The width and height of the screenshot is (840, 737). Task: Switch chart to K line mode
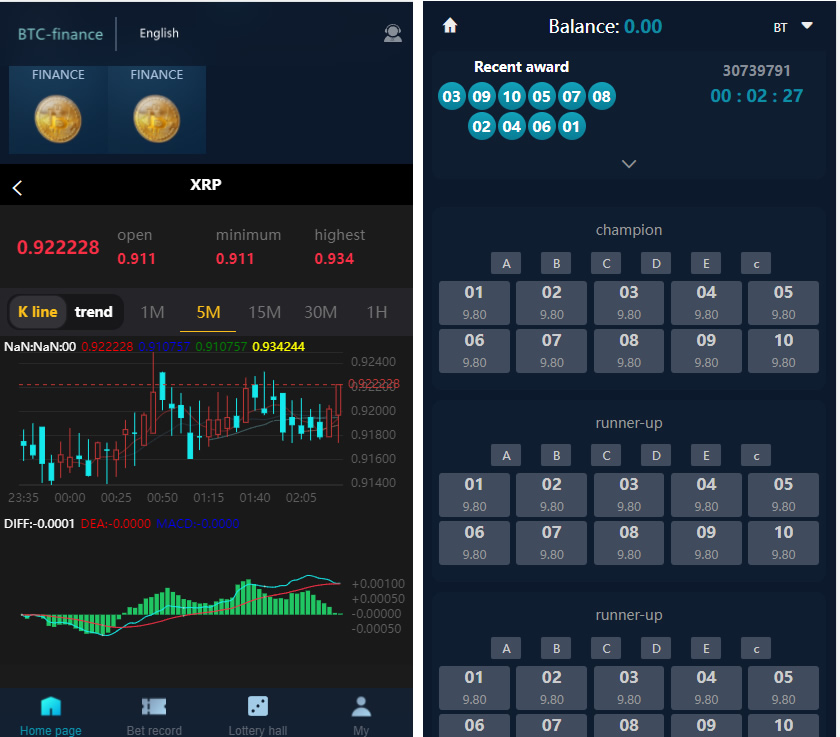pos(38,312)
